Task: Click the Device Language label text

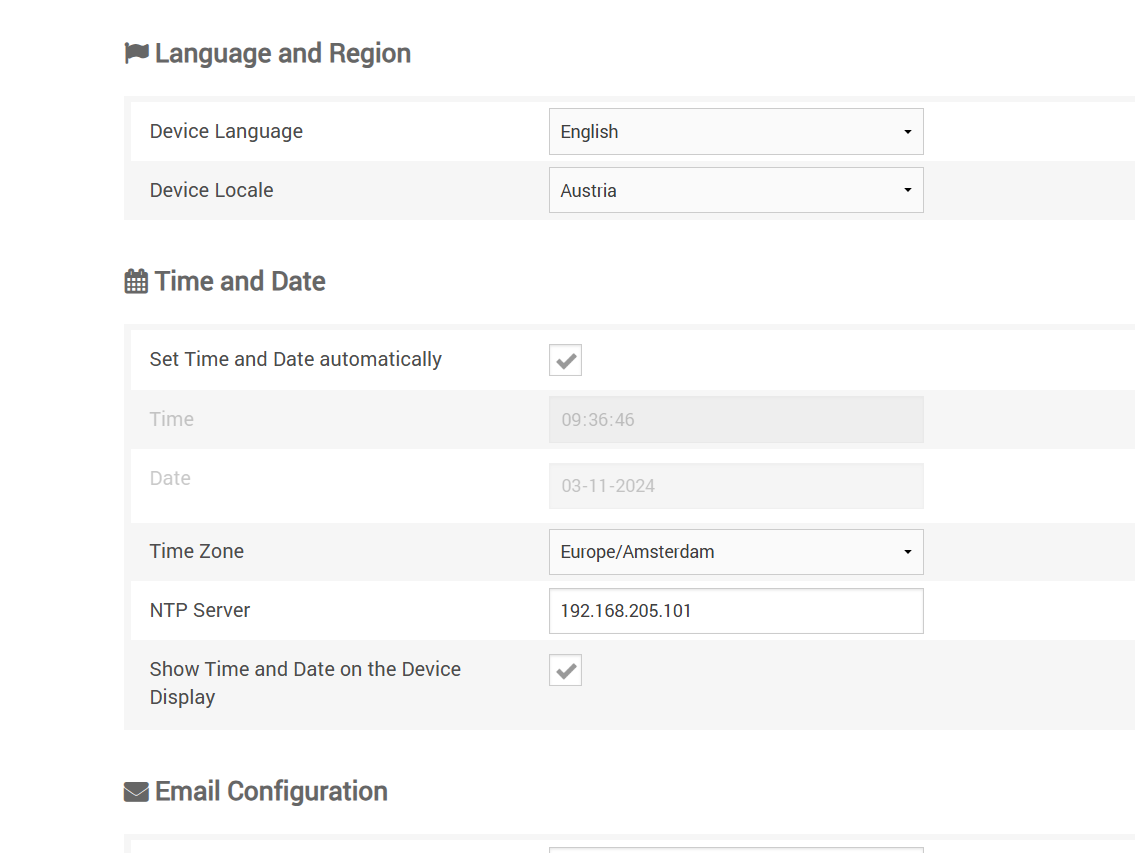Action: (x=226, y=132)
